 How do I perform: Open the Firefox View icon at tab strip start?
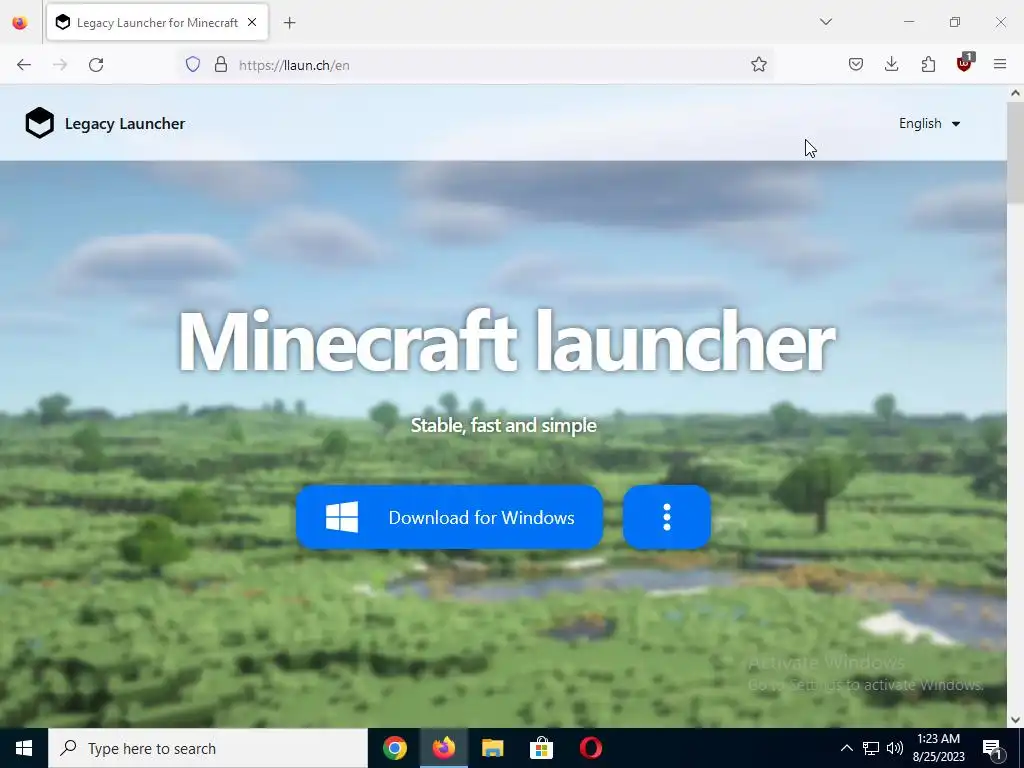[x=20, y=22]
